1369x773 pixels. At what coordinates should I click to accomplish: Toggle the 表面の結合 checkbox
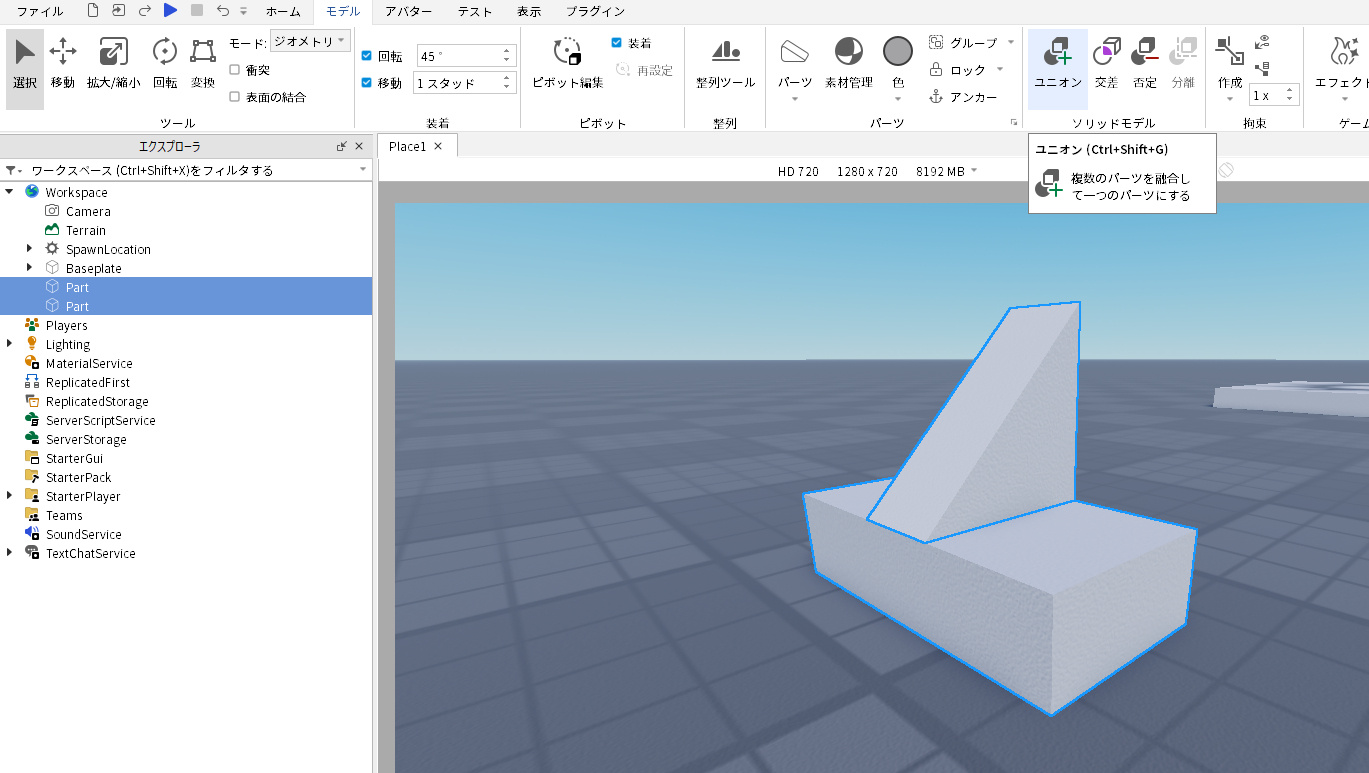(234, 96)
